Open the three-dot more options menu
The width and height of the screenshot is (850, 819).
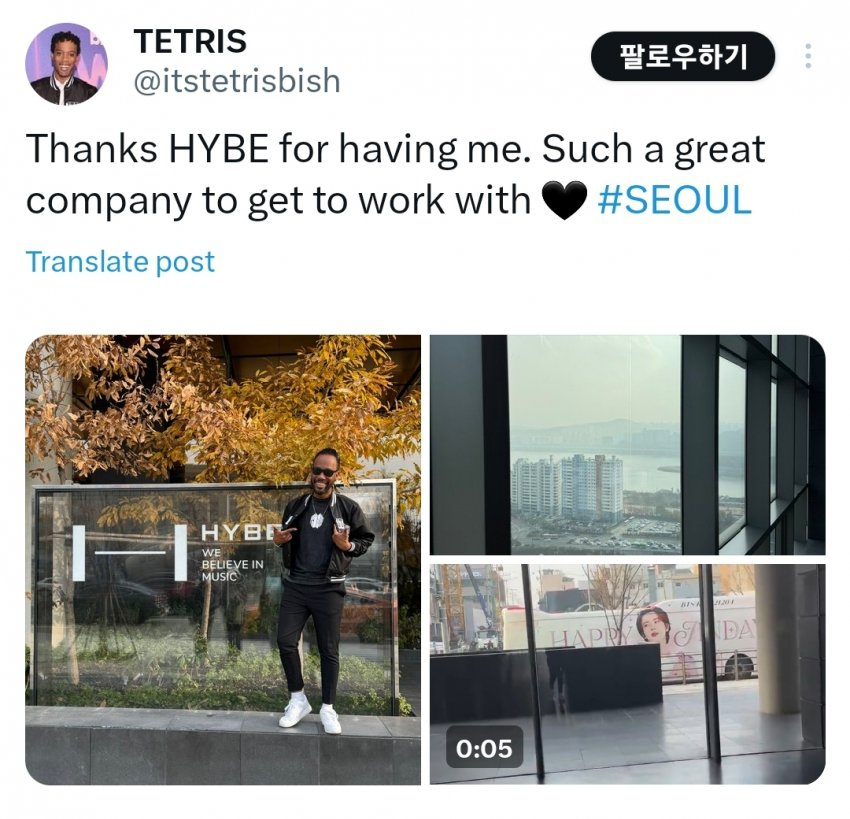click(808, 56)
